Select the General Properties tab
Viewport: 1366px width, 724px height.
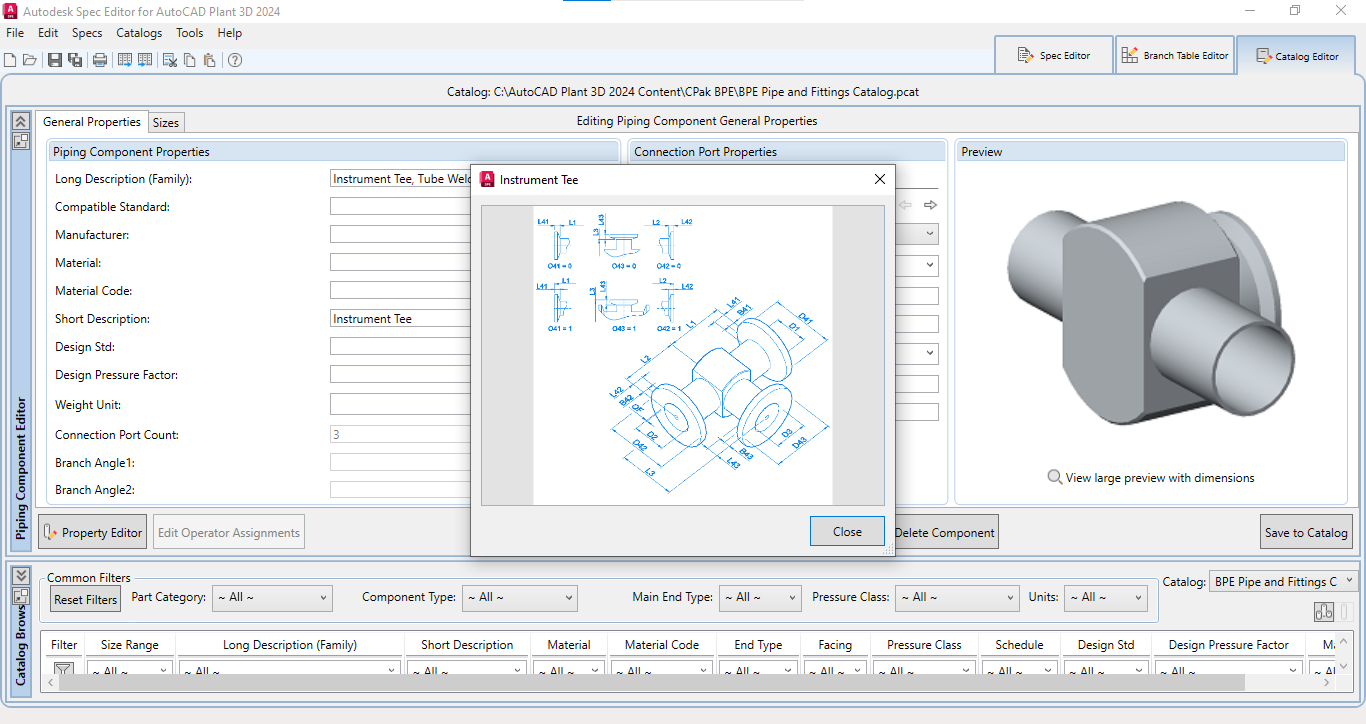point(92,121)
